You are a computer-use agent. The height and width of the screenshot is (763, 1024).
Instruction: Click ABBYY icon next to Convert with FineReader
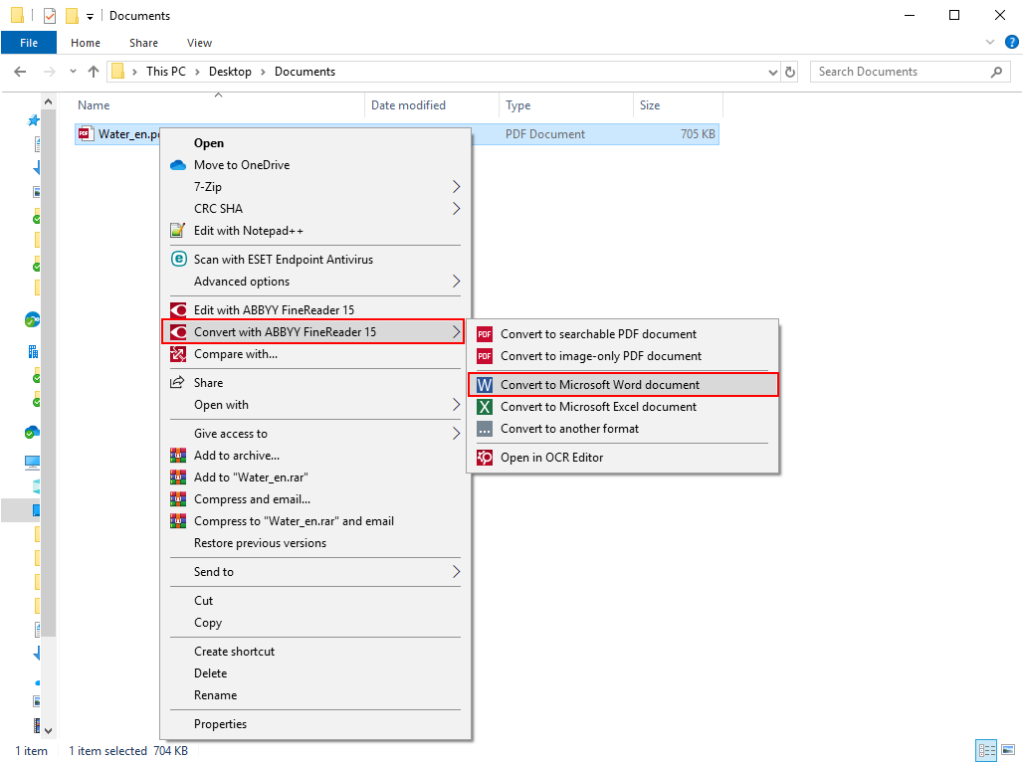(178, 332)
